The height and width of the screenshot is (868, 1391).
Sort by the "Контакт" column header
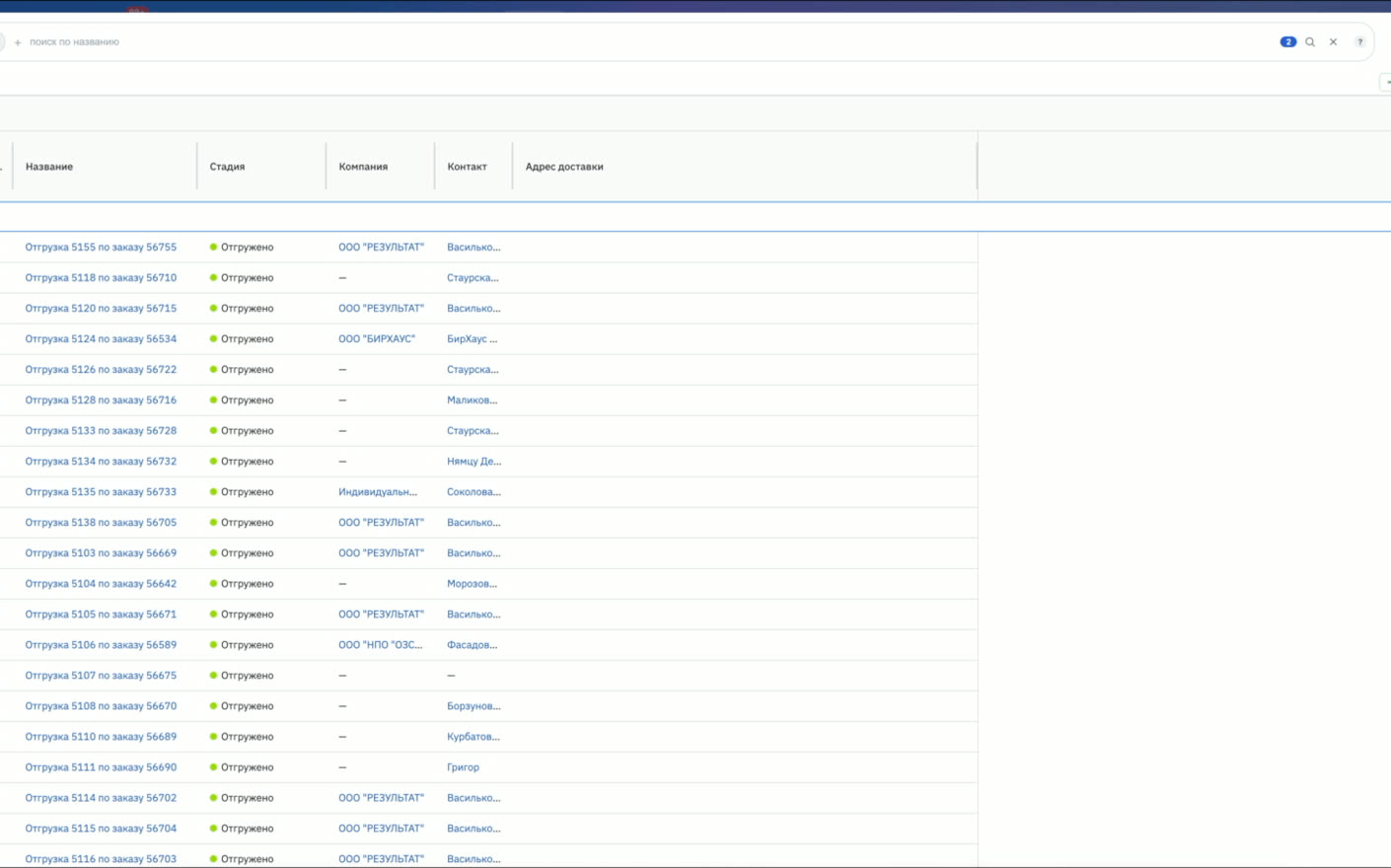[x=467, y=167]
